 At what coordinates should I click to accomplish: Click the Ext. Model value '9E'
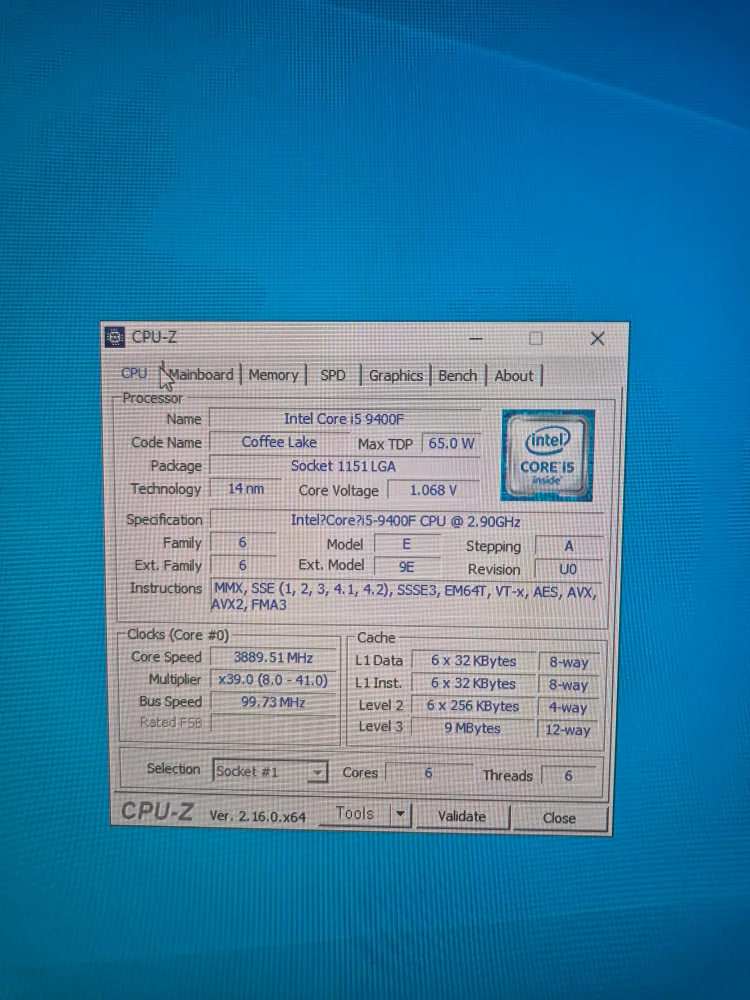click(x=406, y=567)
